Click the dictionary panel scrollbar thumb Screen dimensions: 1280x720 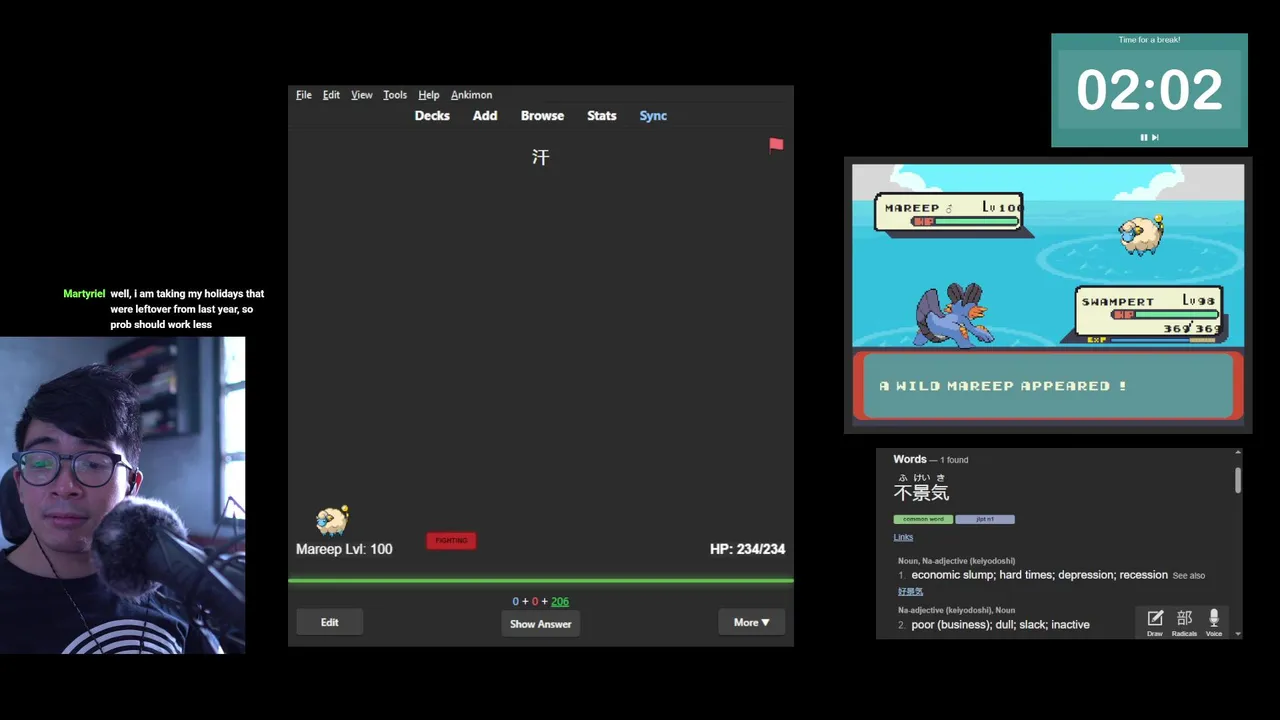(1238, 480)
